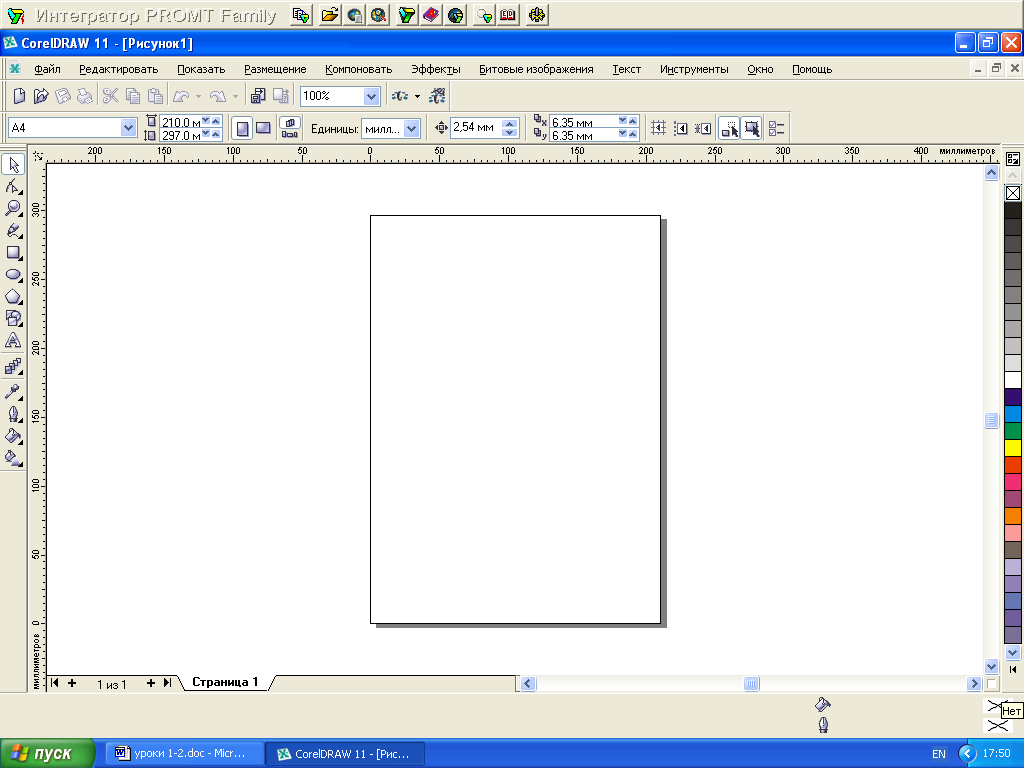Switch page to landscape orientation
This screenshot has width=1024, height=768.
[x=263, y=128]
